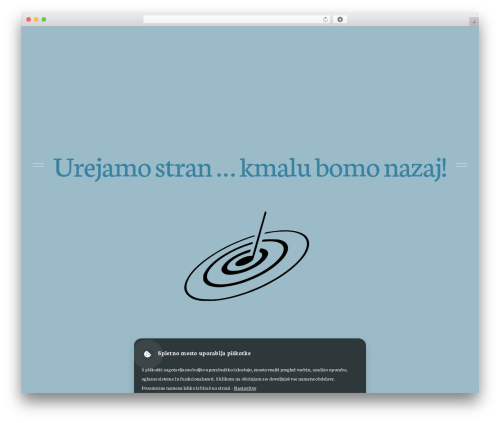Click the "Urejamo stran ... kmalu bomo nazaj!" heading
500x423 pixels.
[x=250, y=168]
